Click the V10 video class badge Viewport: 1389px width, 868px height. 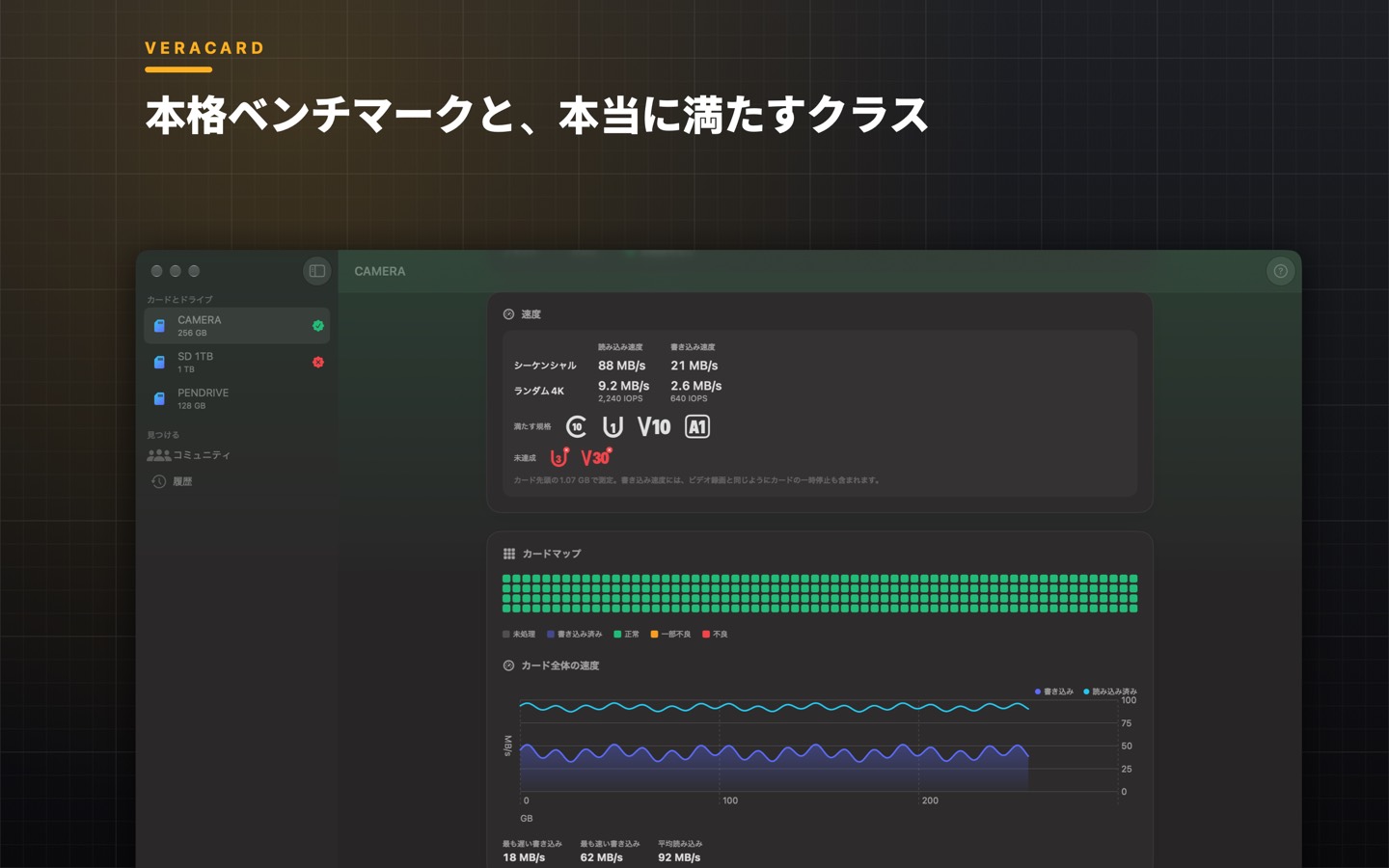[x=654, y=426]
